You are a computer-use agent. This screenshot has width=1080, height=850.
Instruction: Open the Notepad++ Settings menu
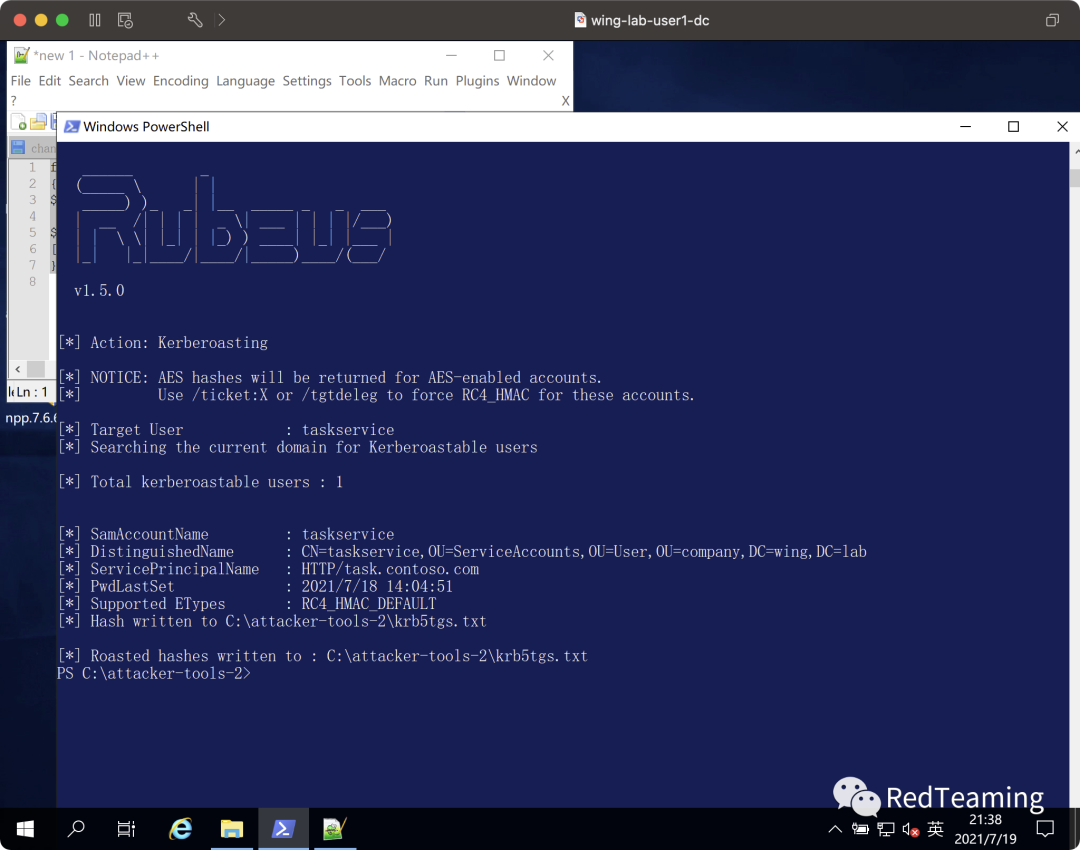click(307, 81)
